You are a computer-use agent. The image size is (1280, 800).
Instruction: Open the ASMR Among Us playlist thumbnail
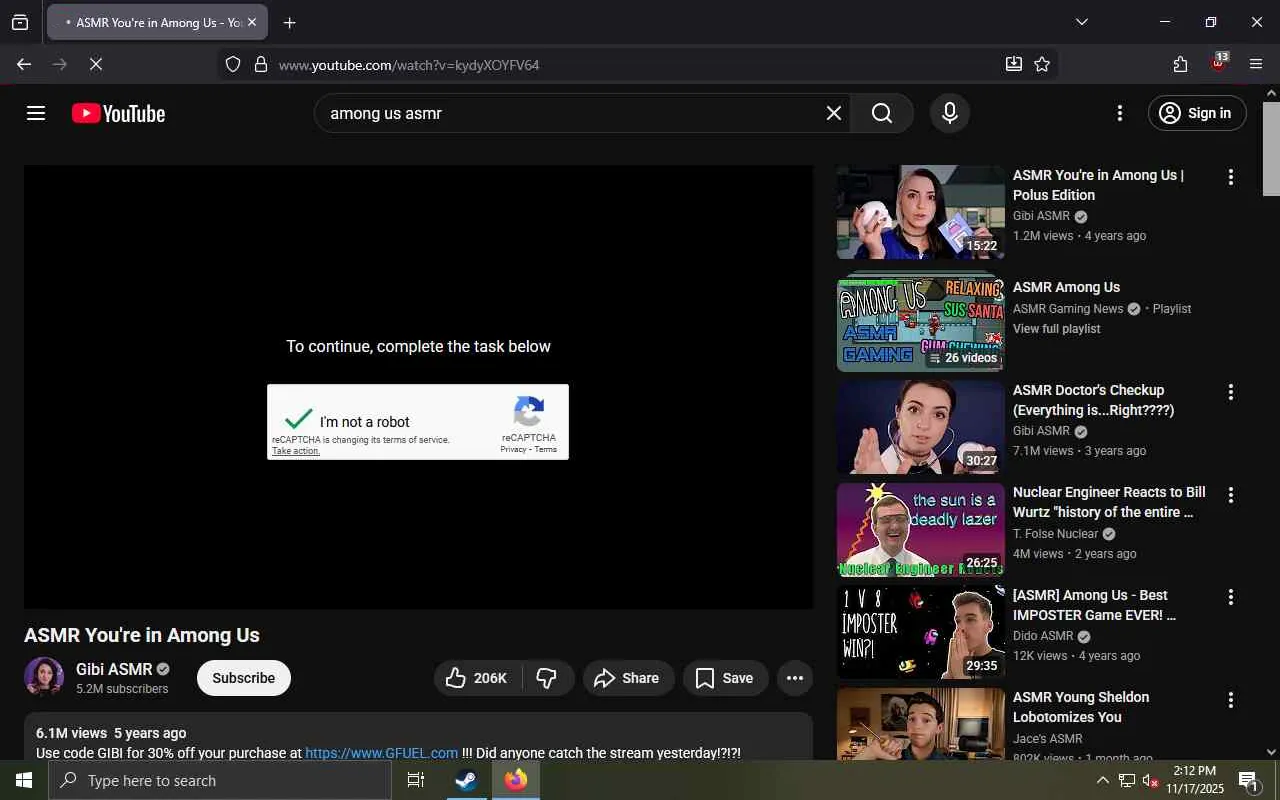tap(921, 322)
